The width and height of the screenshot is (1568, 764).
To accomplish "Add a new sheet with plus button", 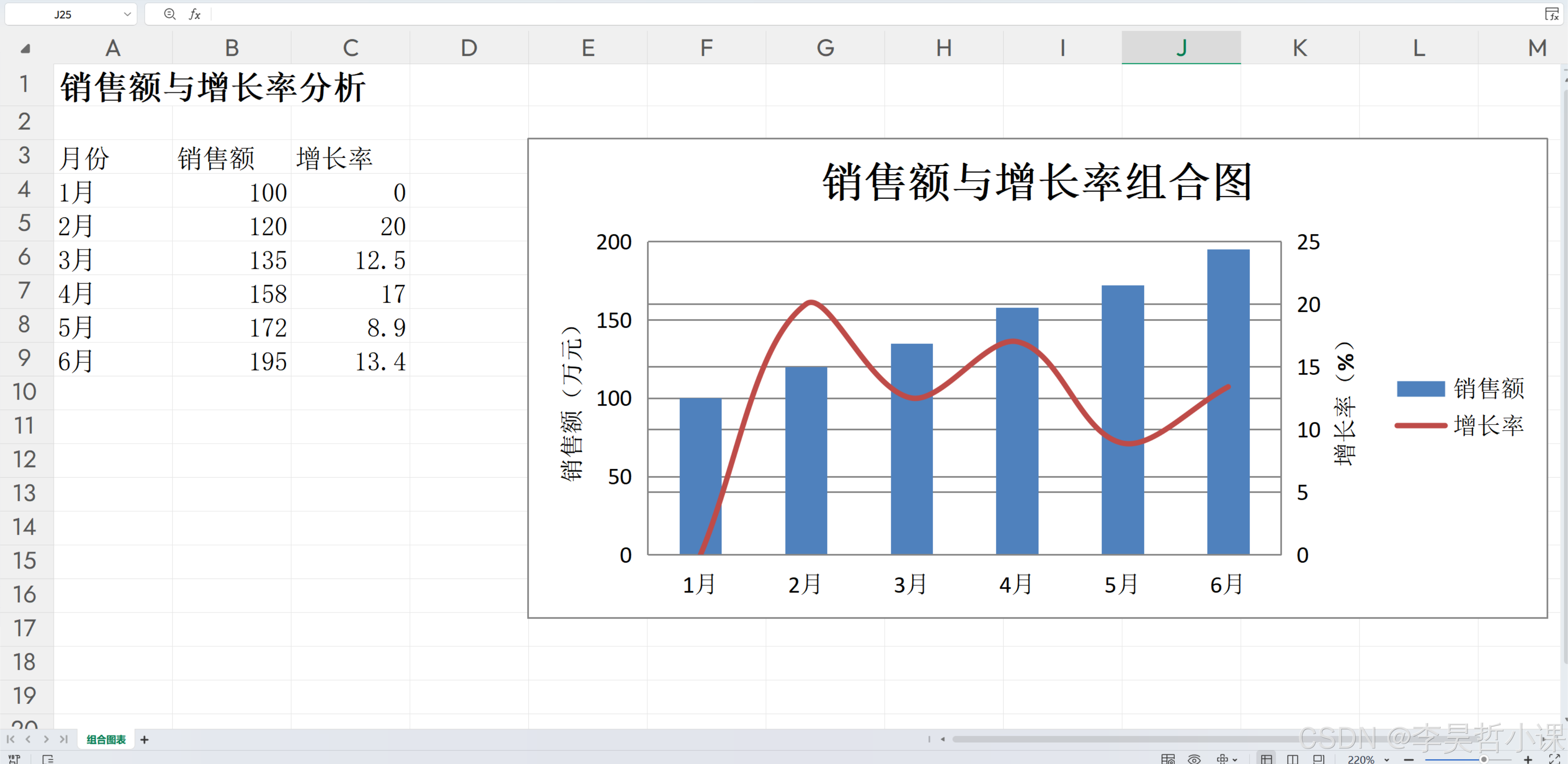I will 144,739.
